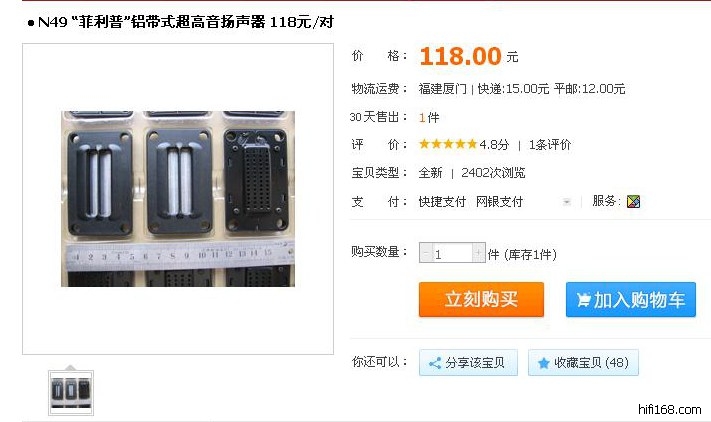Click the blue star favorite icon

543,363
